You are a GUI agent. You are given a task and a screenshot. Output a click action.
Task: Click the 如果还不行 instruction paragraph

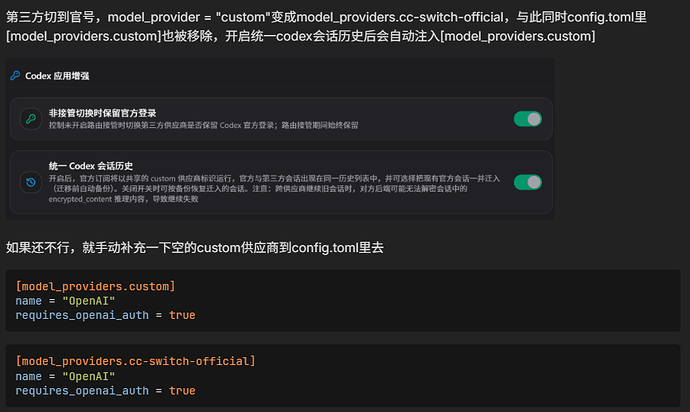coord(195,248)
